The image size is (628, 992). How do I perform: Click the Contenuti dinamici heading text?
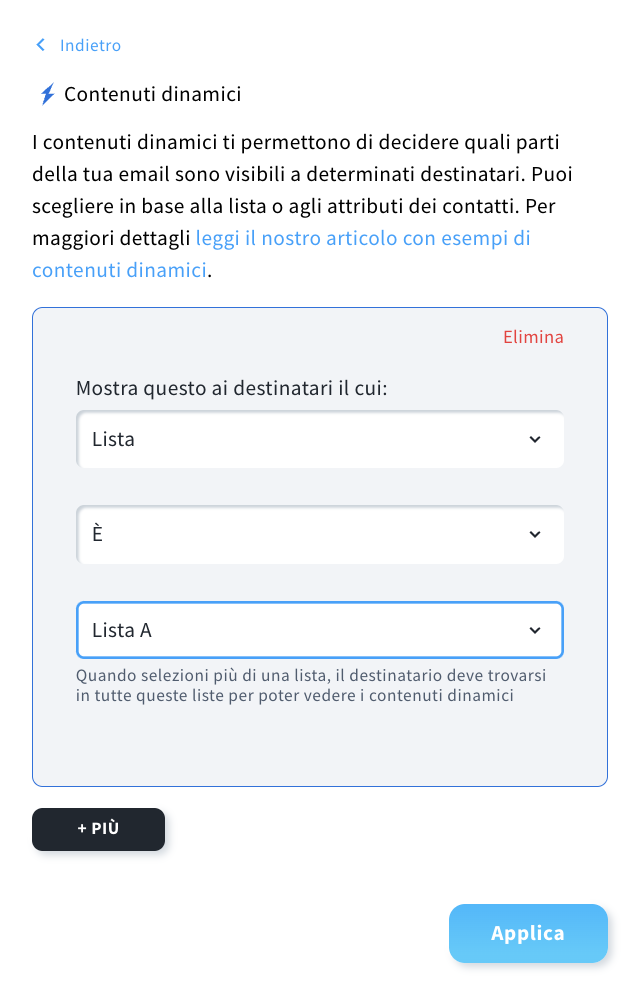point(152,95)
